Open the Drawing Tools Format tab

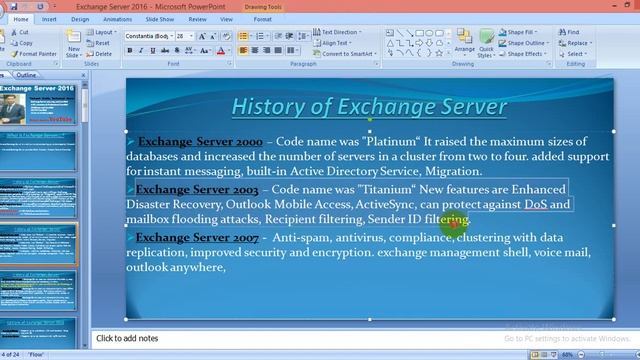tap(262, 19)
